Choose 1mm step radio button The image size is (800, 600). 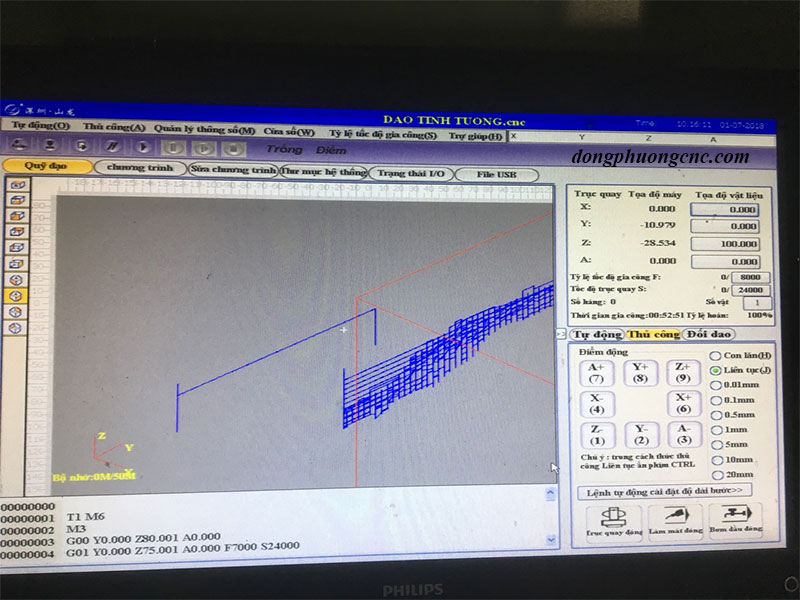coord(730,430)
